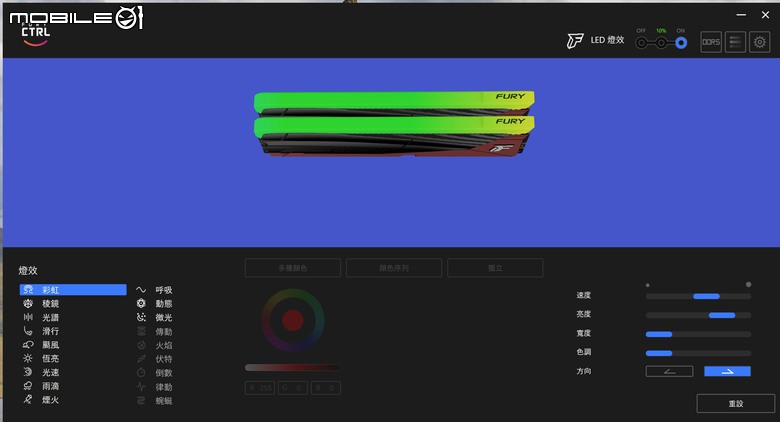This screenshot has height=422, width=780.
Task: Select the 颶風 hurricane lighting effect
Action: pyautogui.click(x=42, y=345)
